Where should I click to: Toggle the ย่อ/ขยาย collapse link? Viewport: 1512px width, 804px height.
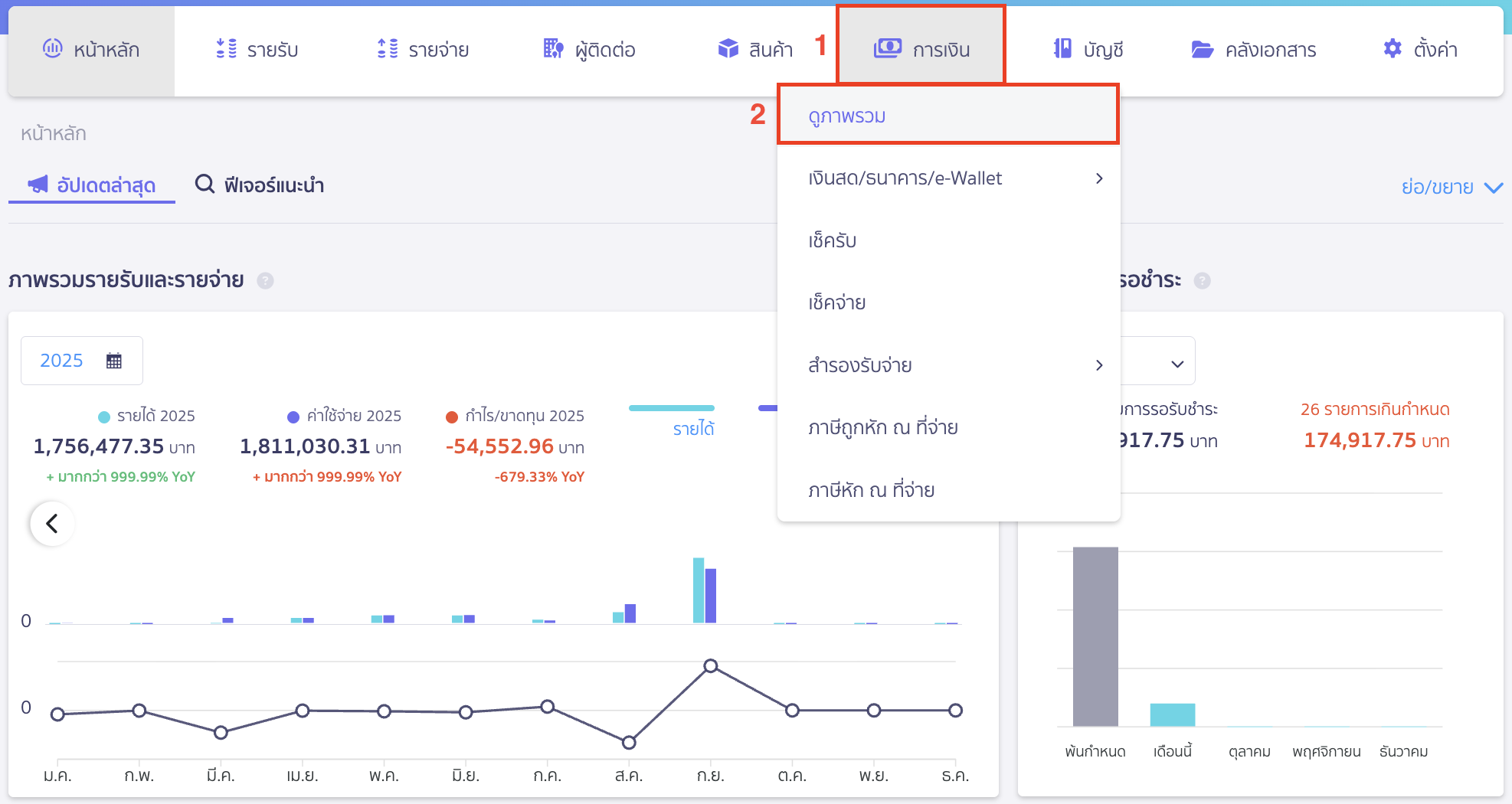click(x=1452, y=187)
